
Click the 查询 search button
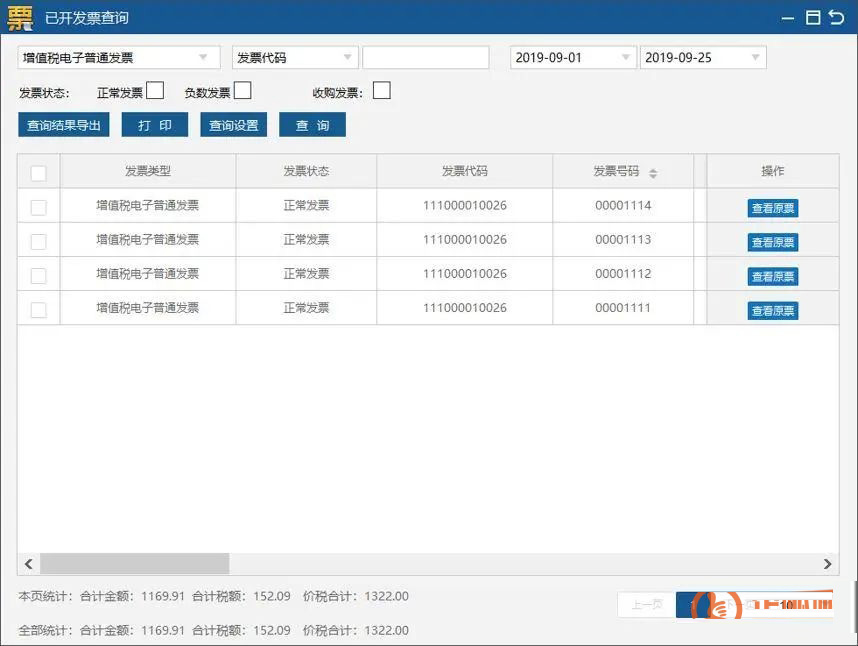pos(312,125)
